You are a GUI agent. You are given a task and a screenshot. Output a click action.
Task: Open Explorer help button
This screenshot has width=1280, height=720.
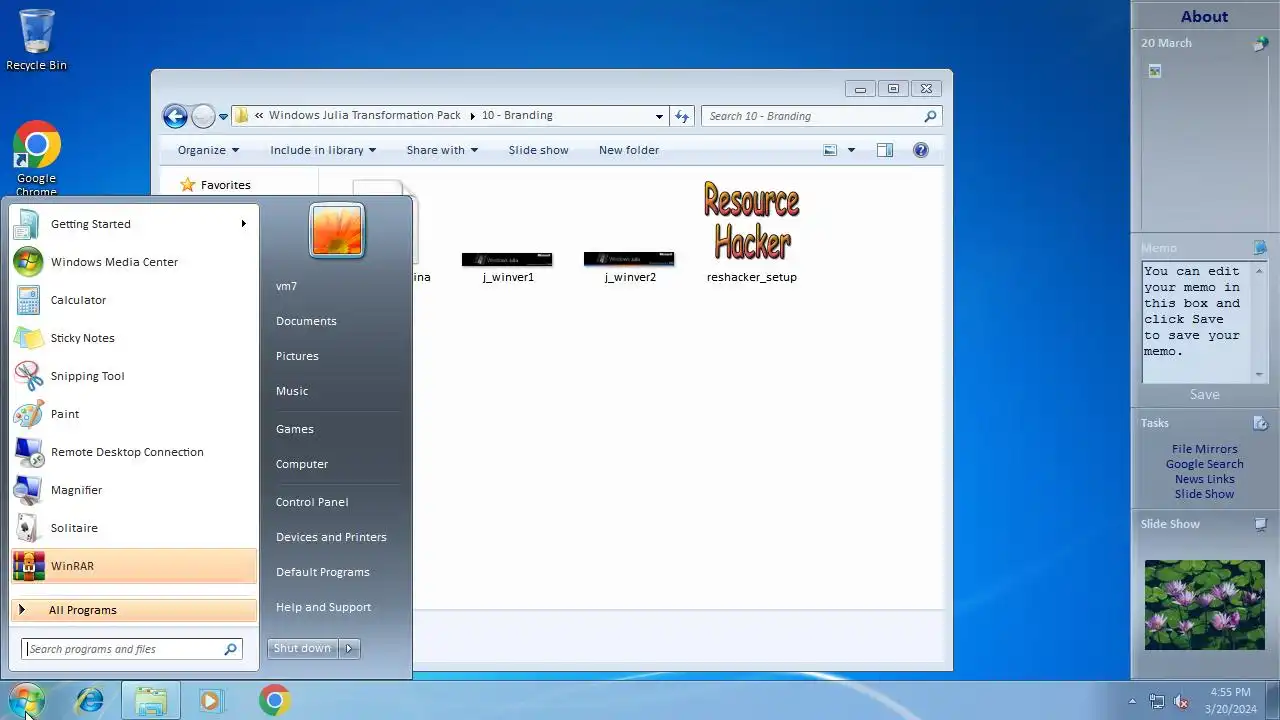tap(921, 150)
